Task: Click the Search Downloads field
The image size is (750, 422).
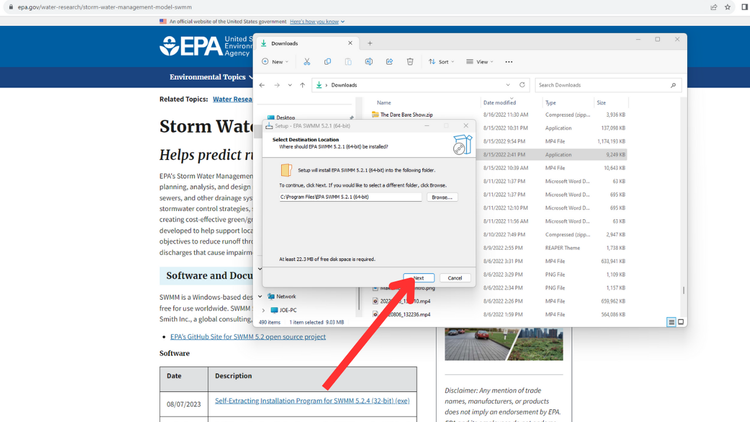Action: (608, 85)
